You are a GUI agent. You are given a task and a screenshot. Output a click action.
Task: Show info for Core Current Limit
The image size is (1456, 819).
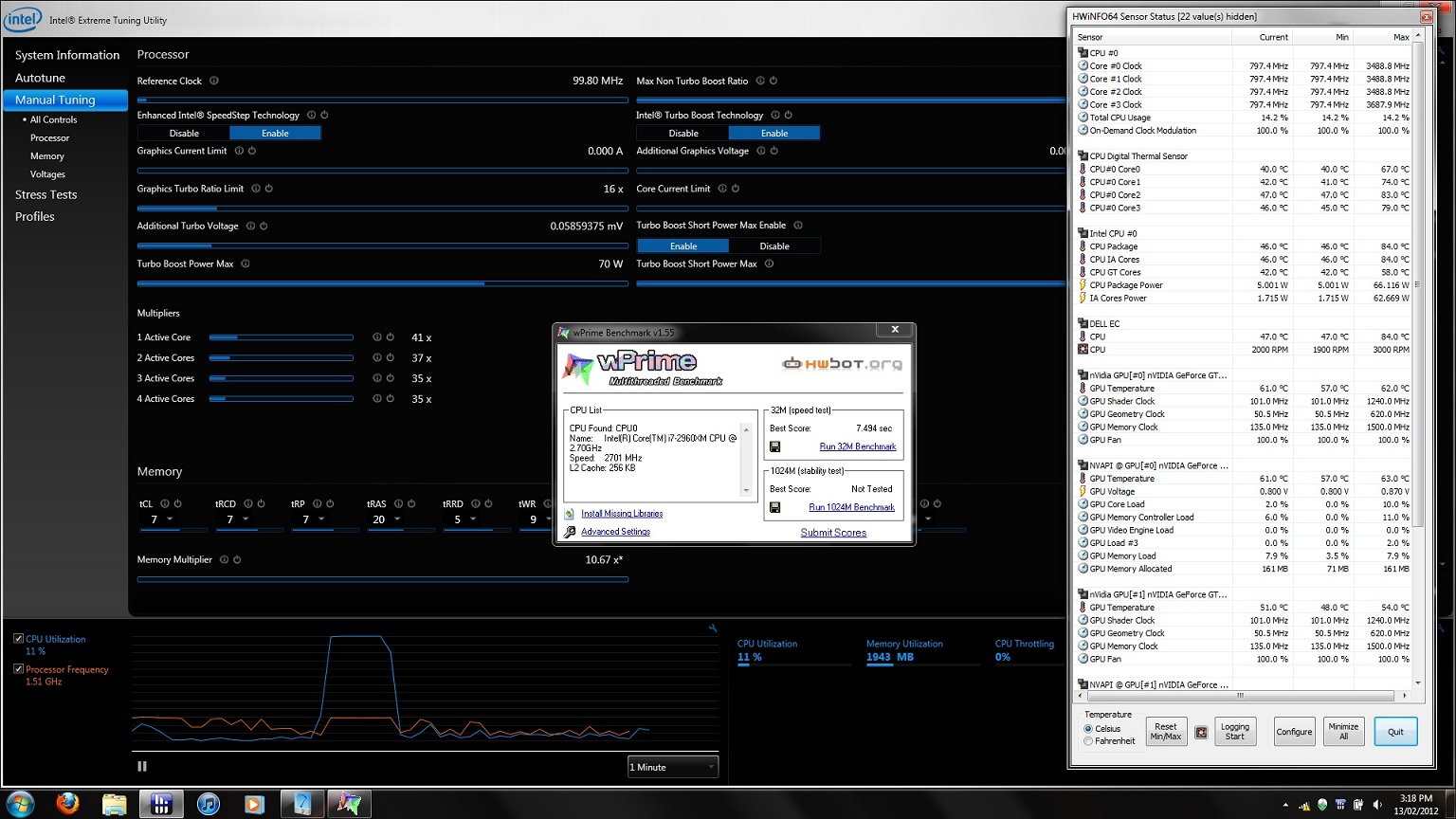tap(722, 189)
